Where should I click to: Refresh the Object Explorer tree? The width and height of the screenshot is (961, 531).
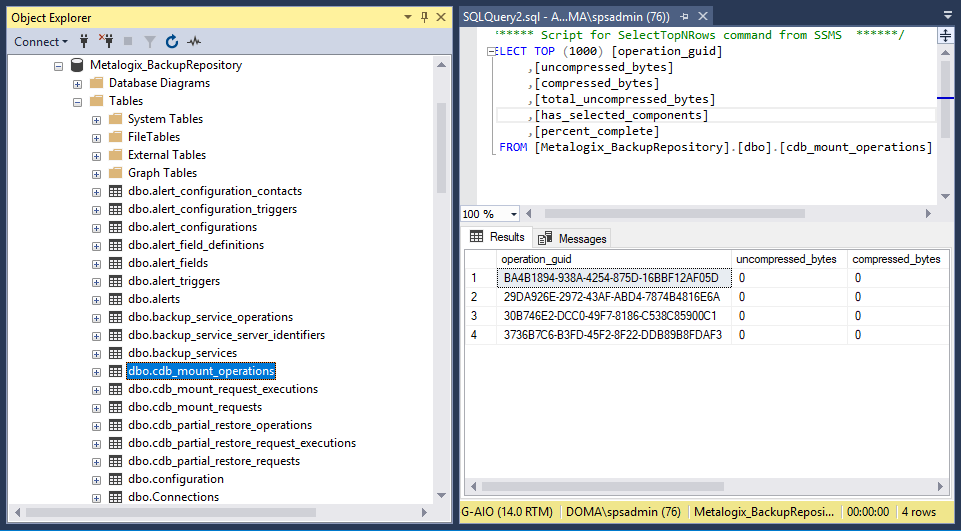coord(172,41)
